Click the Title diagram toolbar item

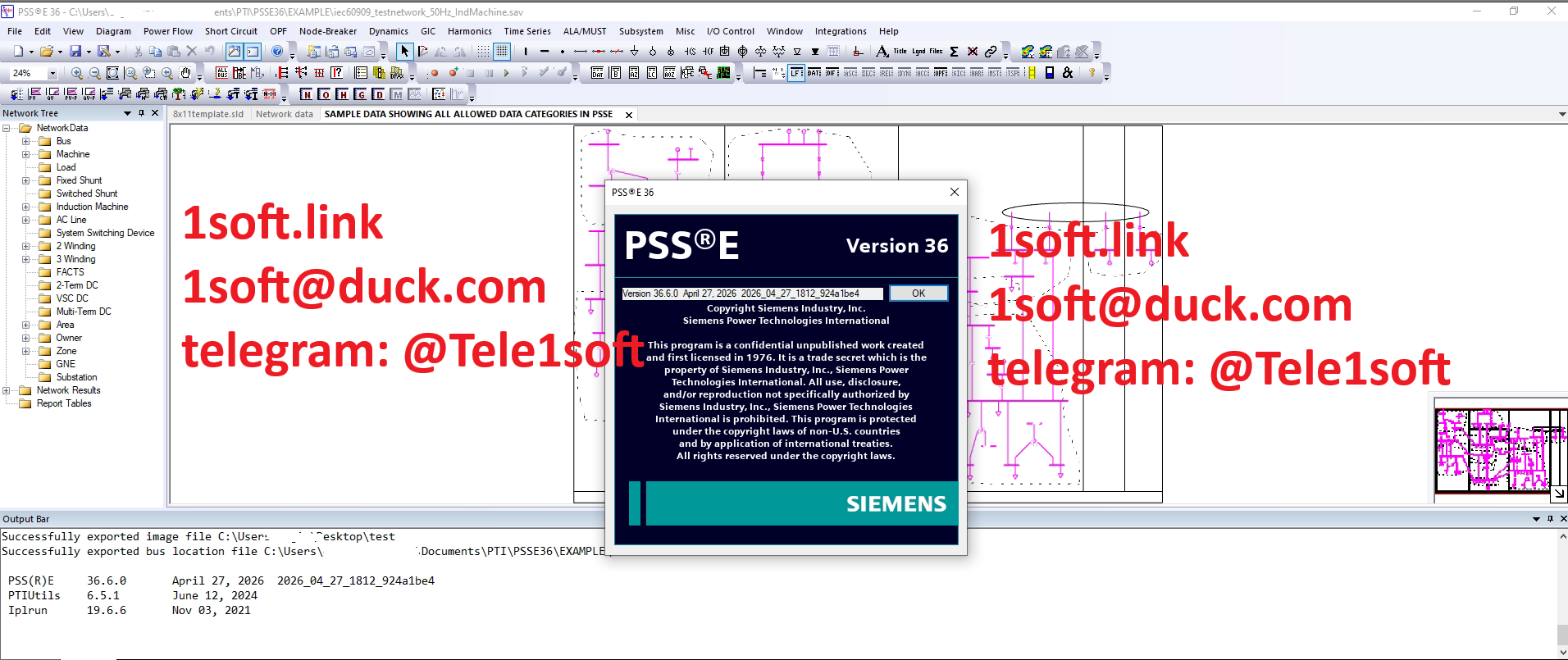(900, 51)
